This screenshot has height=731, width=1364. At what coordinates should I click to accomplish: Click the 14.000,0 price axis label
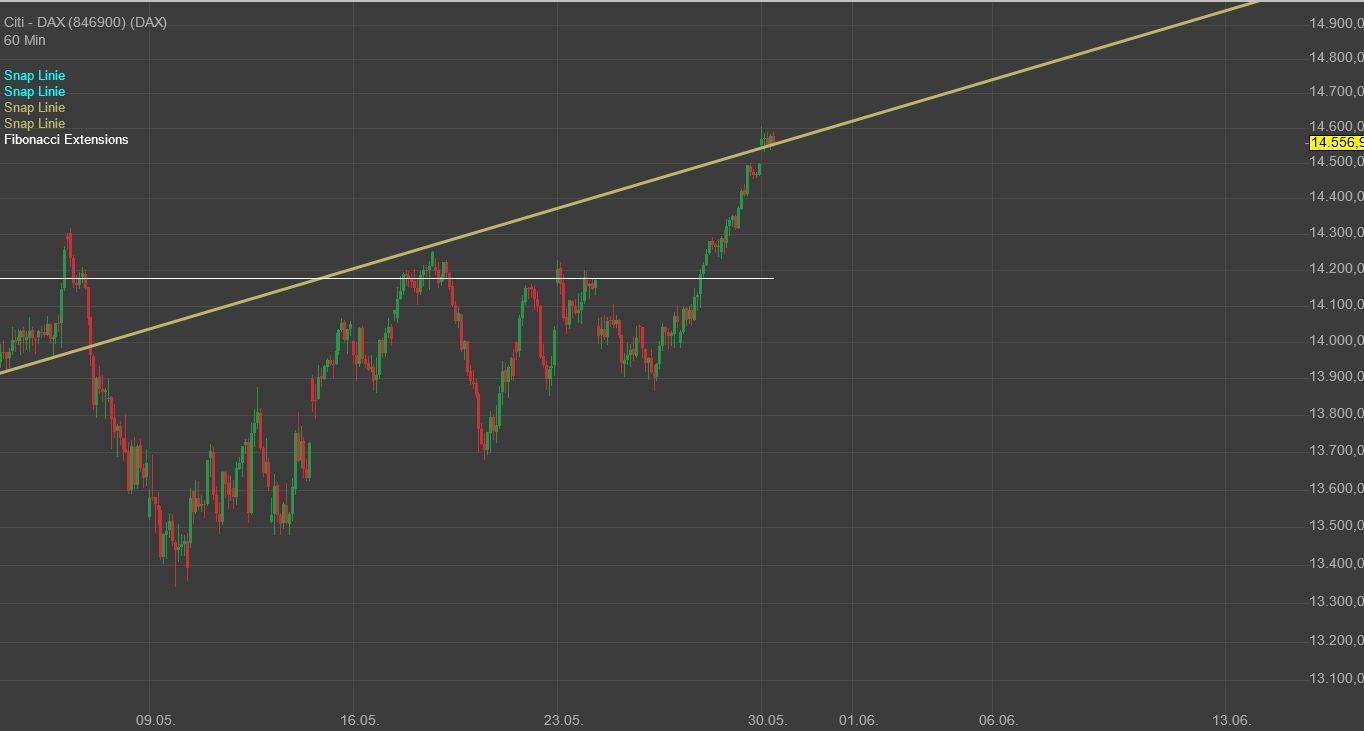1335,340
